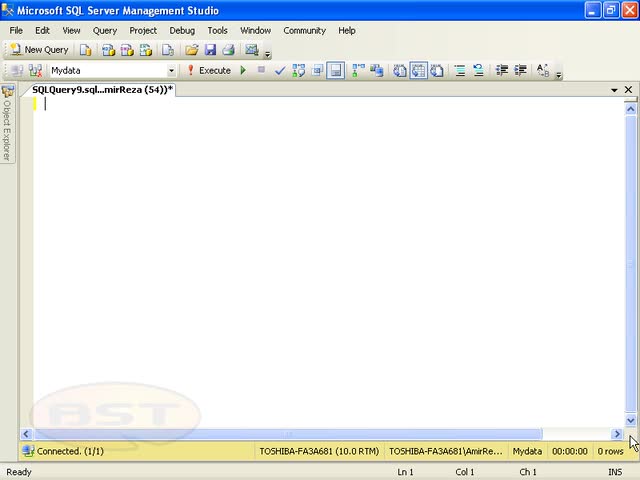Close the SQLQuery9.sql document tab
The height and width of the screenshot is (480, 640).
point(628,89)
